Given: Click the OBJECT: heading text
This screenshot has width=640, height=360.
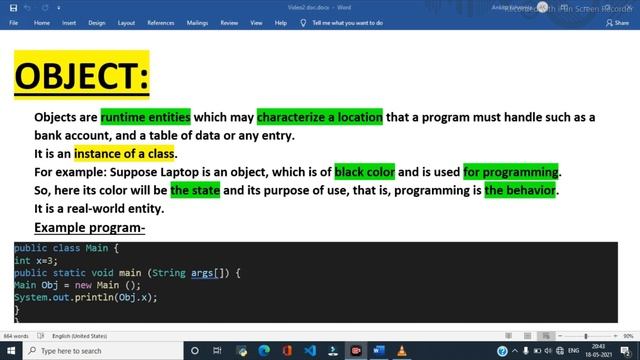Looking at the screenshot, I should coord(82,76).
